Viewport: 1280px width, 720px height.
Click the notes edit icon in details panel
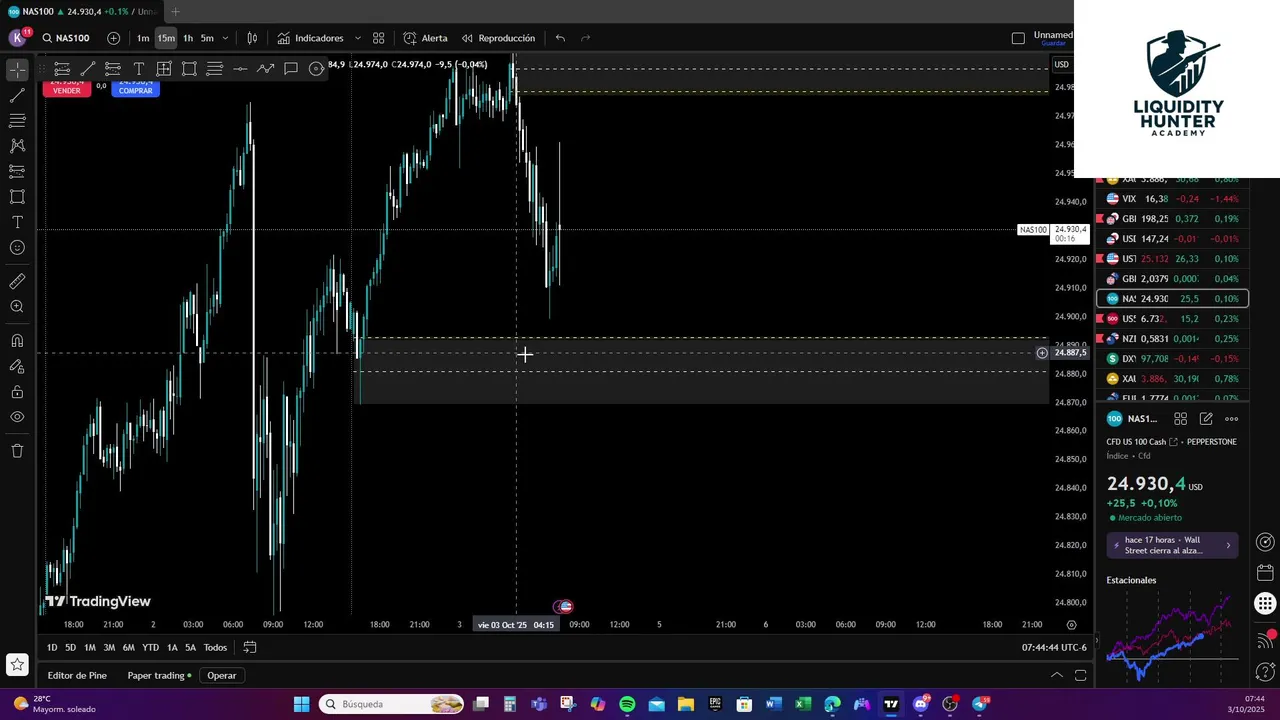coord(1206,419)
